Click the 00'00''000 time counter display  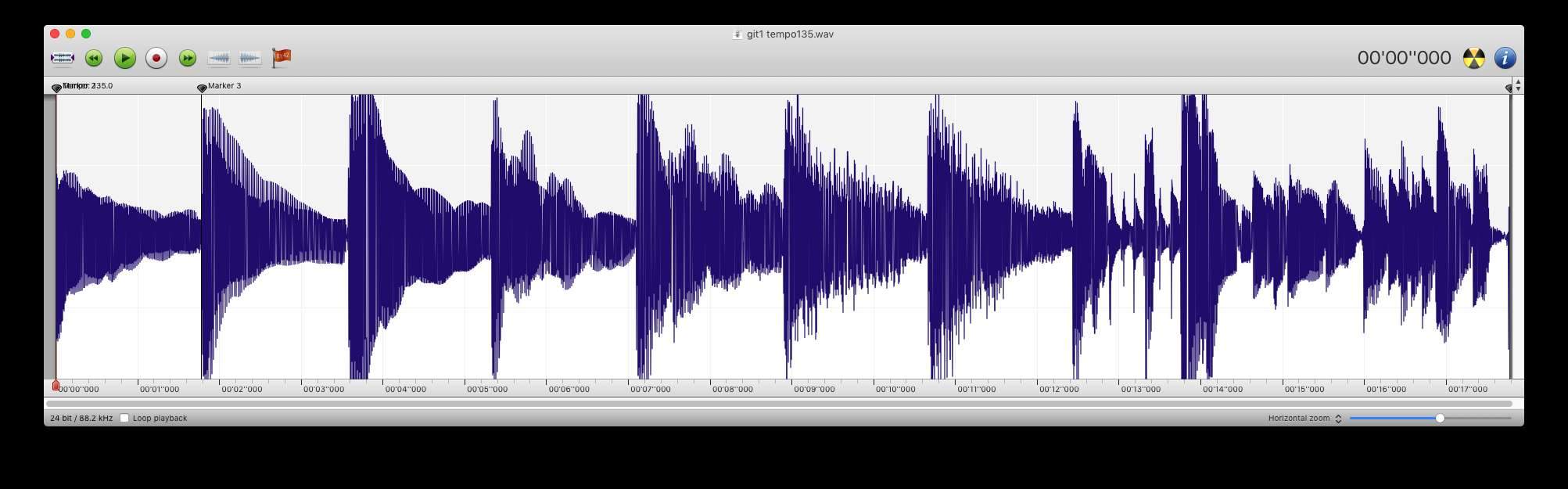[x=1404, y=58]
